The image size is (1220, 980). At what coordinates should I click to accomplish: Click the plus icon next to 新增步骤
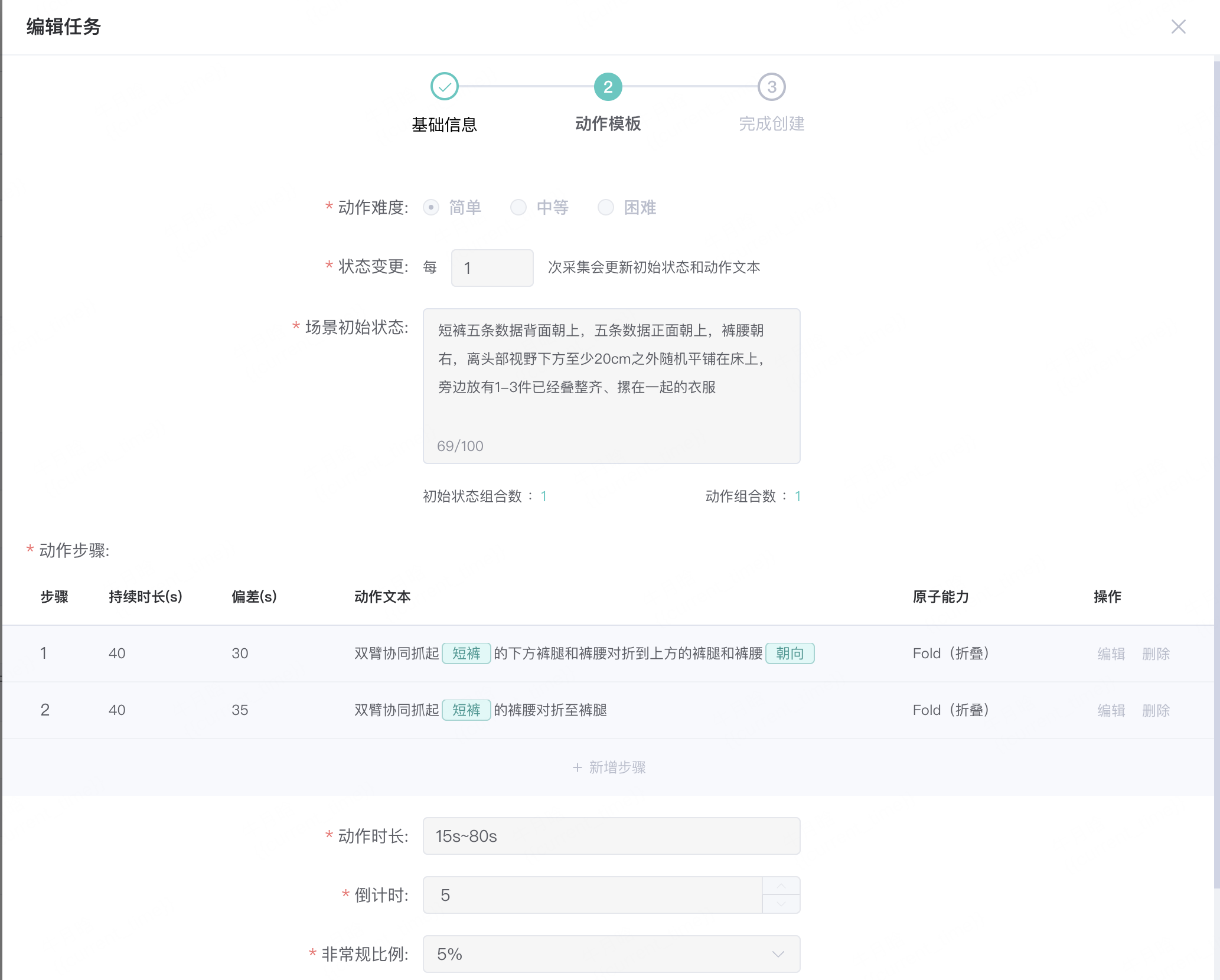576,767
